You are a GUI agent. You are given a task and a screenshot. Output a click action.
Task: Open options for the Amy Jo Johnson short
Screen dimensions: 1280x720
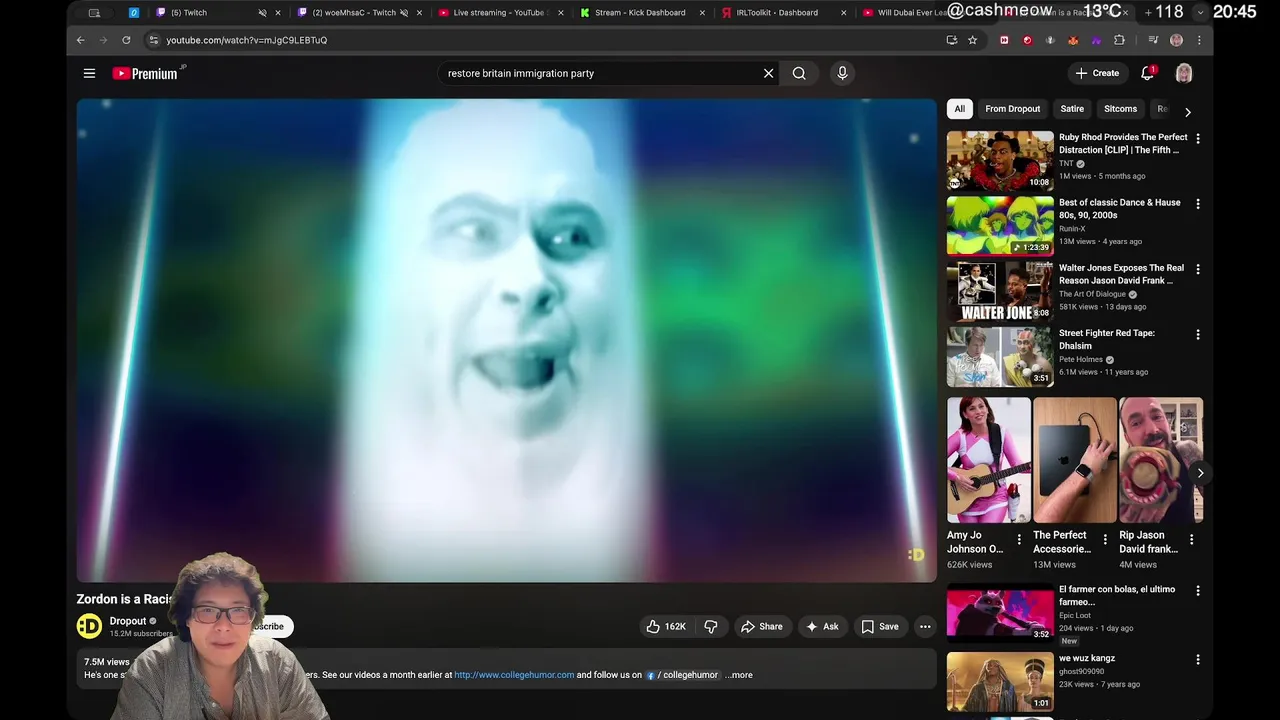click(1019, 540)
